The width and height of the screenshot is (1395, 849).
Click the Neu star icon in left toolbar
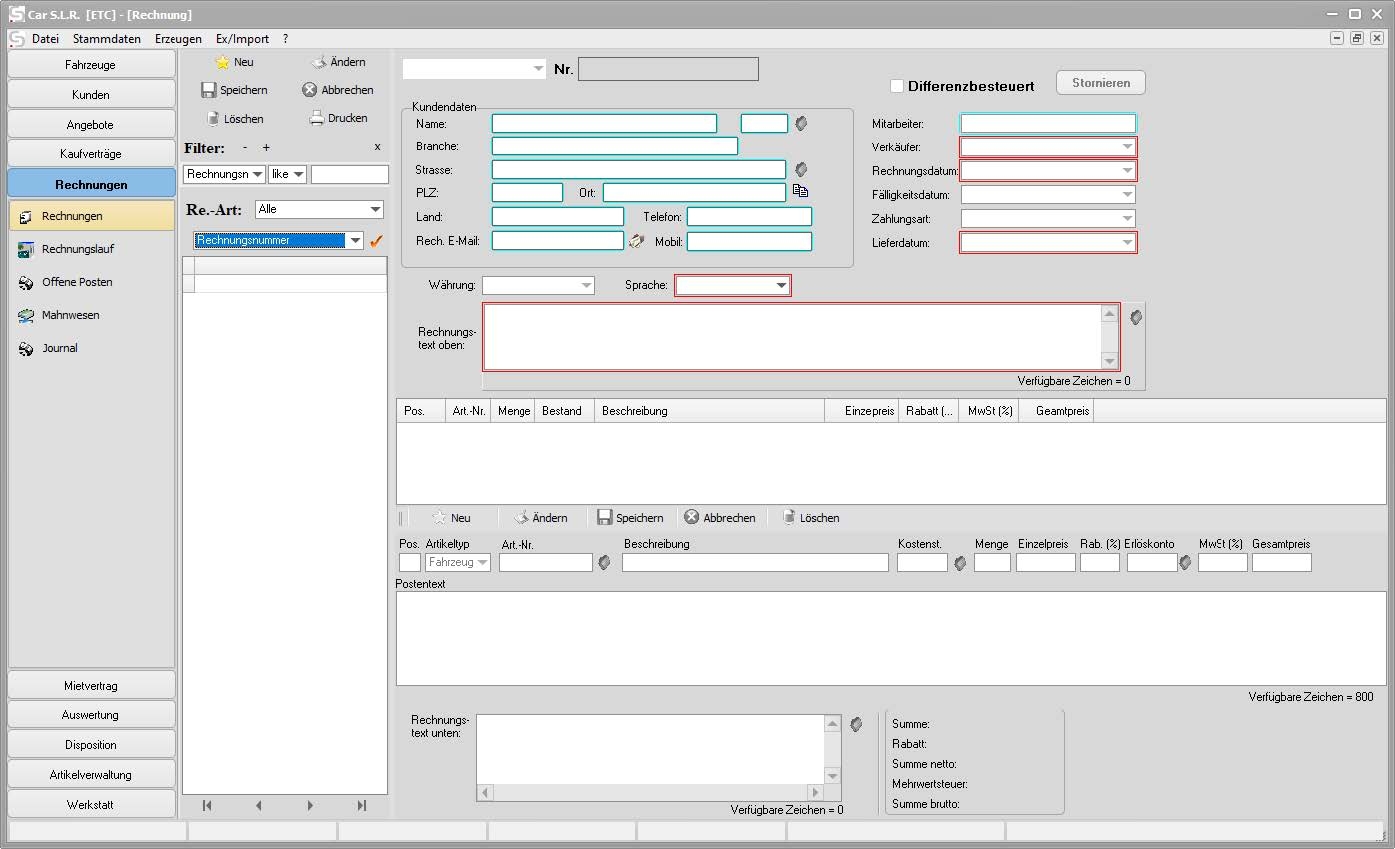(223, 62)
